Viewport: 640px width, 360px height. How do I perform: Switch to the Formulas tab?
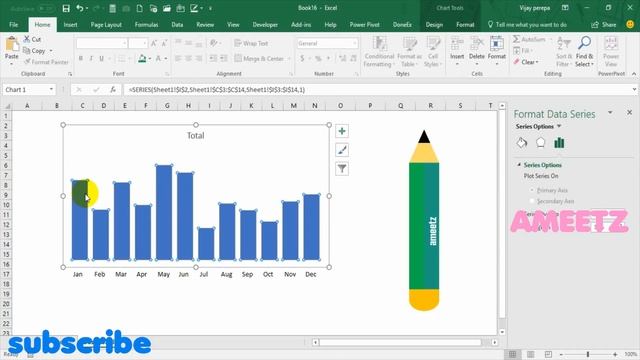(147, 24)
